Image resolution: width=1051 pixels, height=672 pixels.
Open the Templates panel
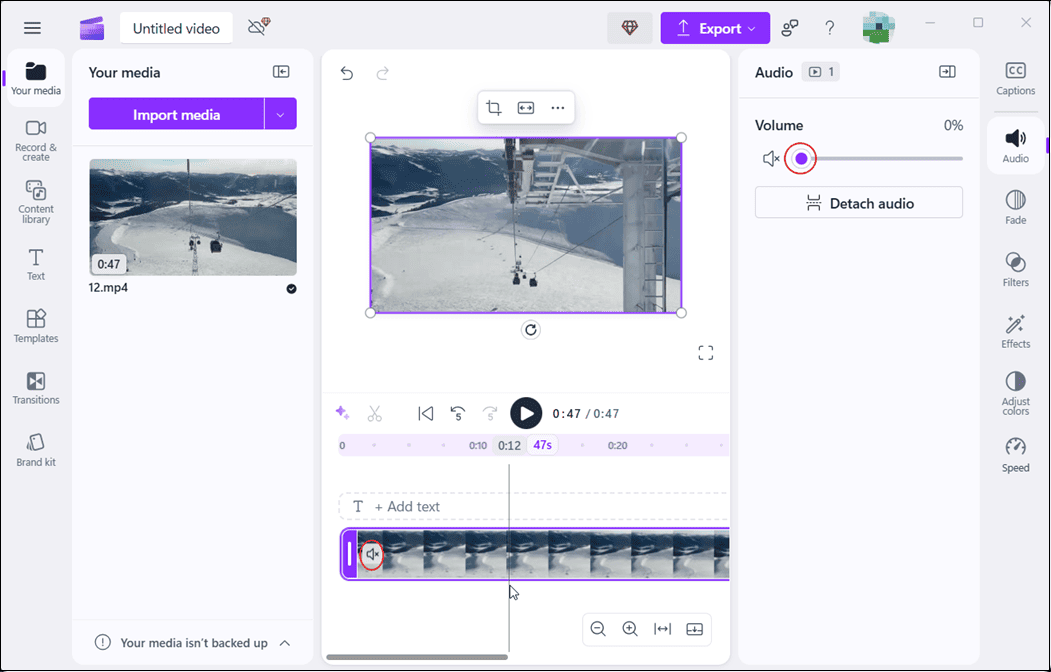tap(35, 327)
